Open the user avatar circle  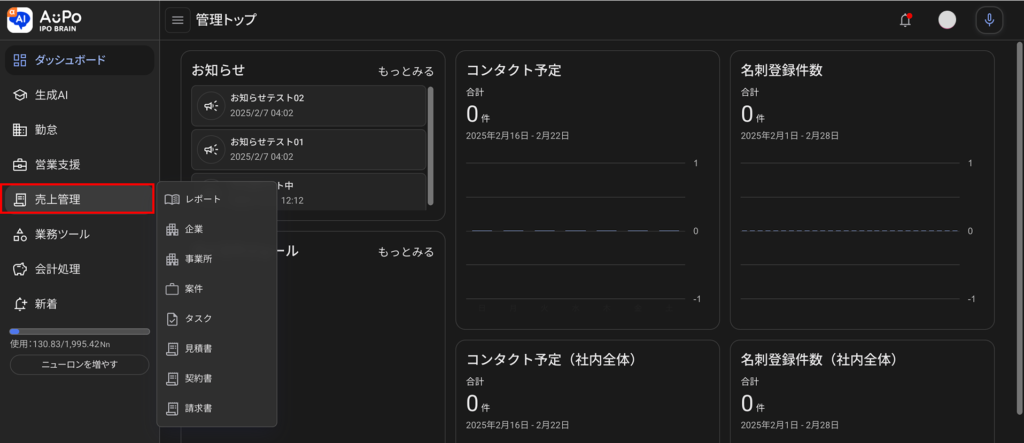click(x=947, y=20)
